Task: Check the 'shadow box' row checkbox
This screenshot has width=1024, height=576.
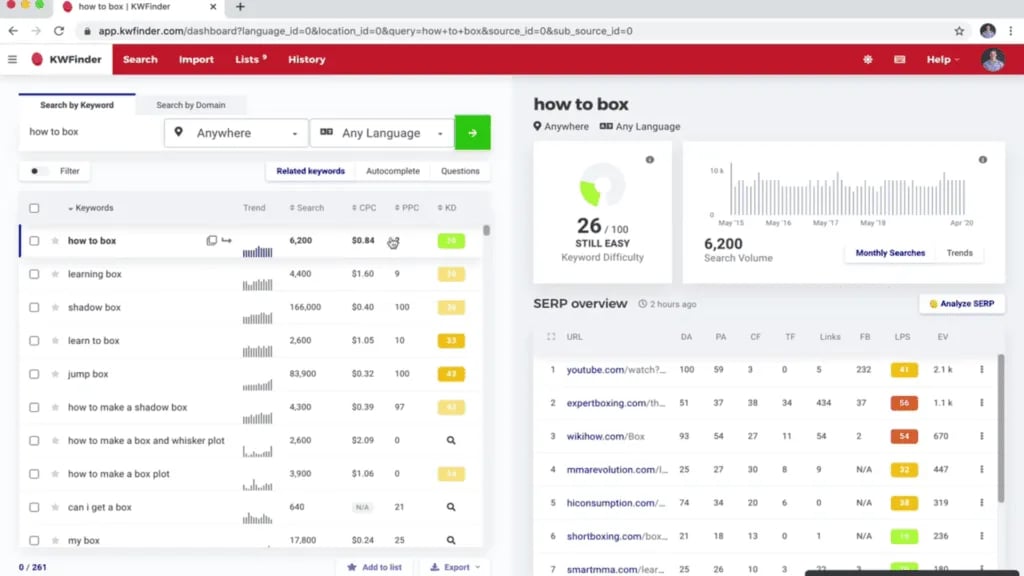Action: point(34,308)
